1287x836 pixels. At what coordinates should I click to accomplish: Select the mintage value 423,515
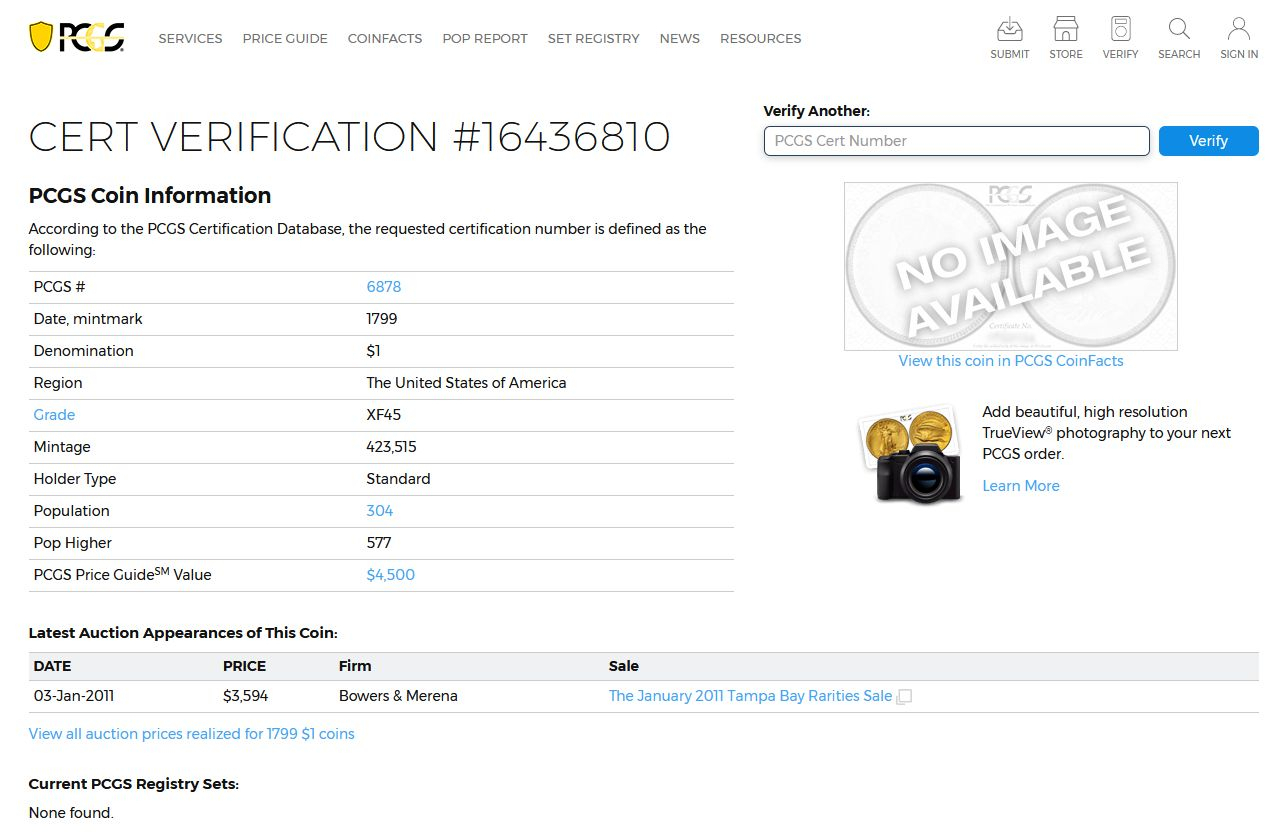coord(392,447)
